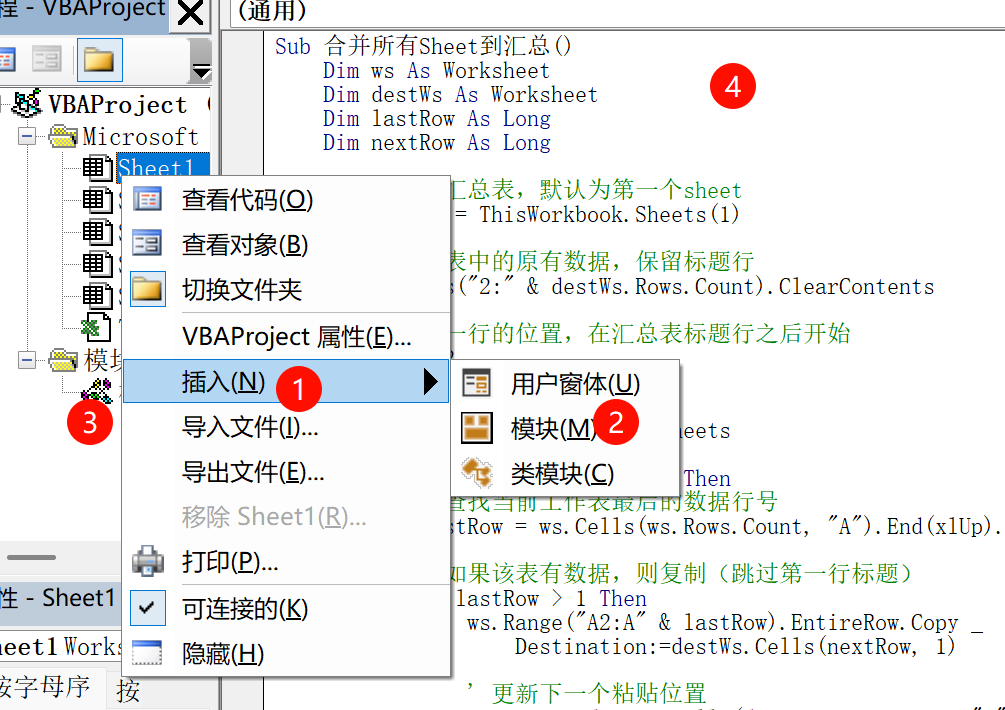Choose 导出文件(E)... from the context menu
This screenshot has height=710, width=1005.
point(286,472)
